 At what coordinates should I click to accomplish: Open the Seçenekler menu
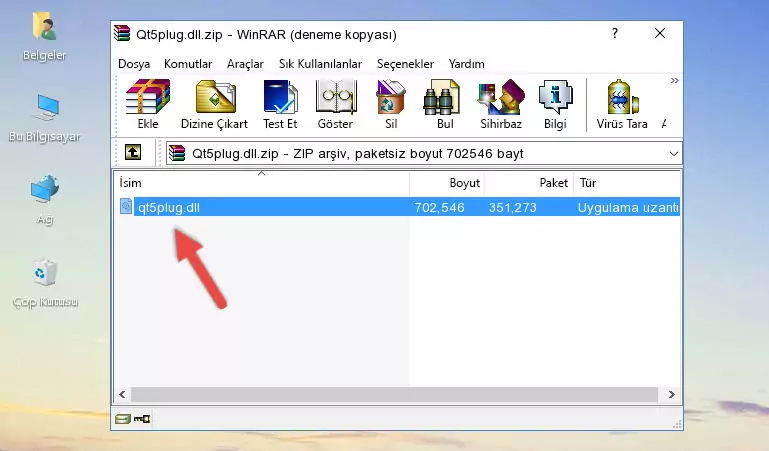point(405,64)
